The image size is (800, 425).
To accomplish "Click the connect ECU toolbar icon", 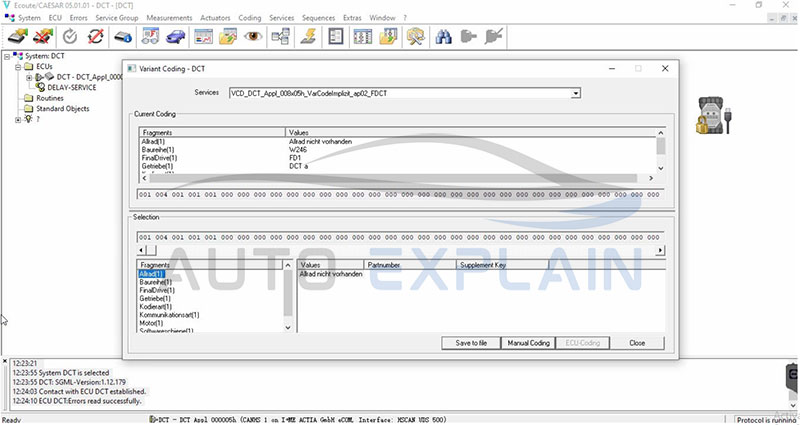I will coord(18,37).
